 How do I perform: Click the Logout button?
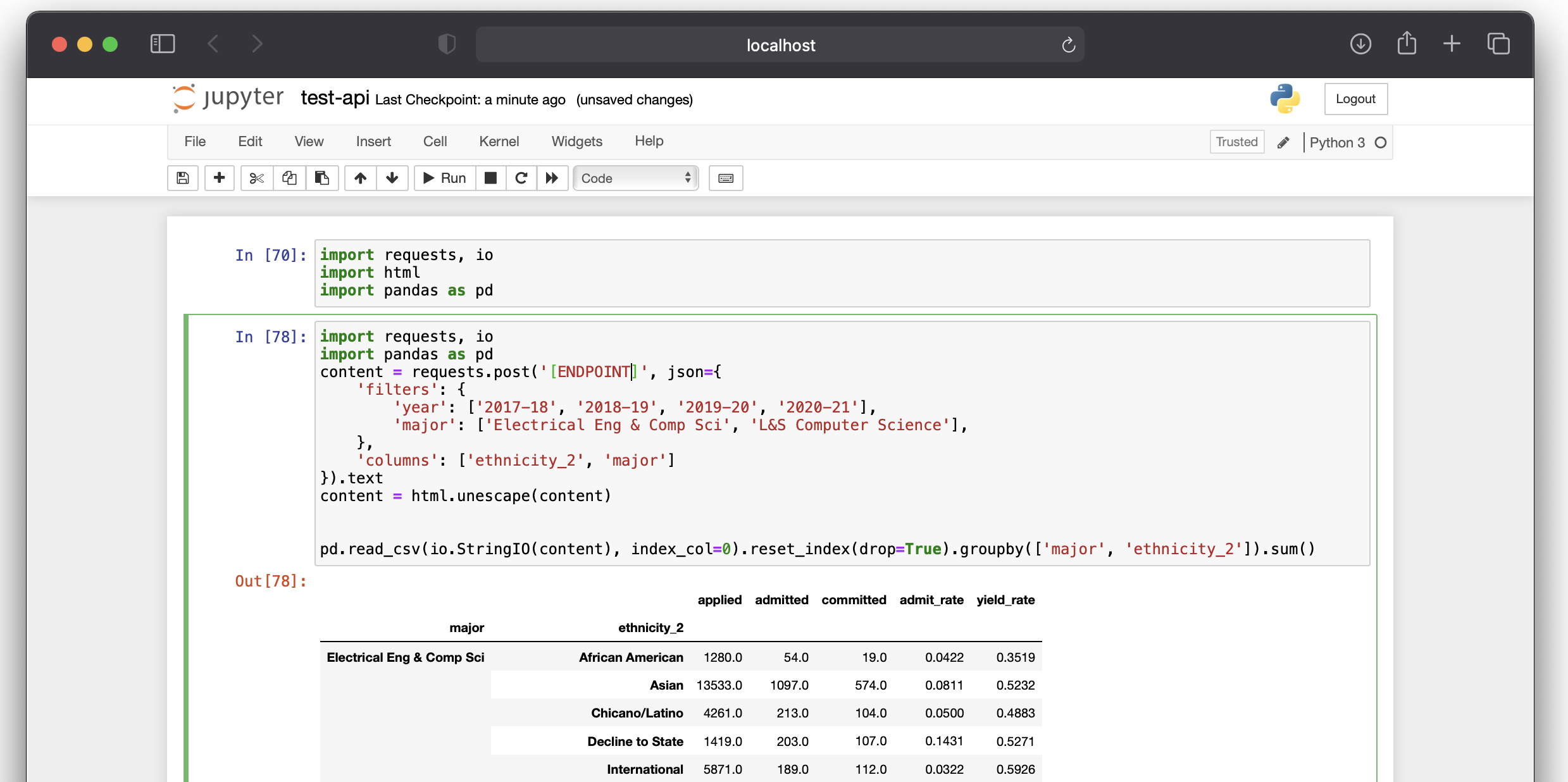(1355, 99)
